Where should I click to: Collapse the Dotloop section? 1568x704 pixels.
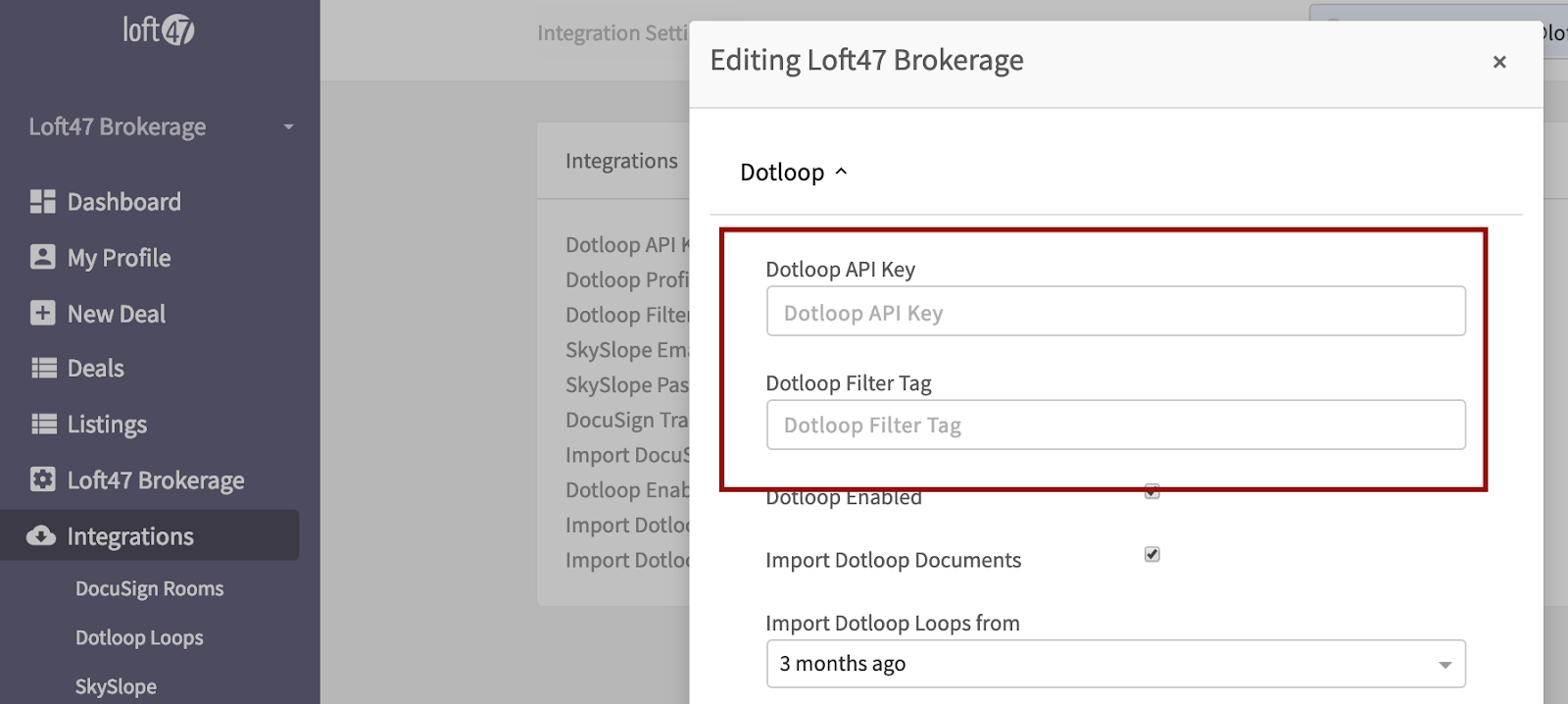(794, 172)
